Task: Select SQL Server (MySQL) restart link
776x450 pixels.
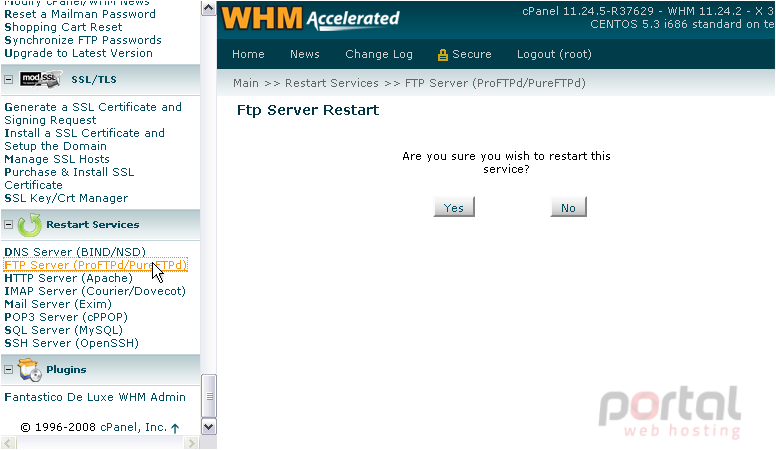Action: [63, 330]
